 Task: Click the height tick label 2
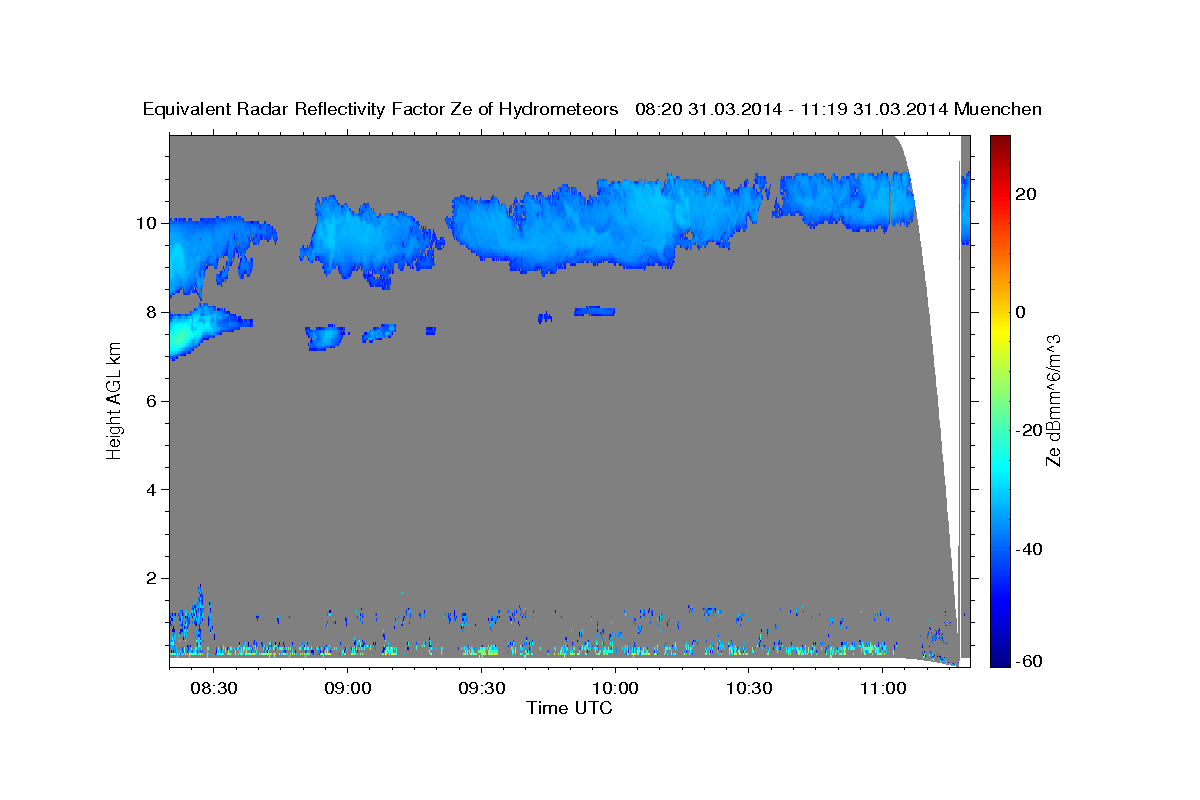(153, 579)
